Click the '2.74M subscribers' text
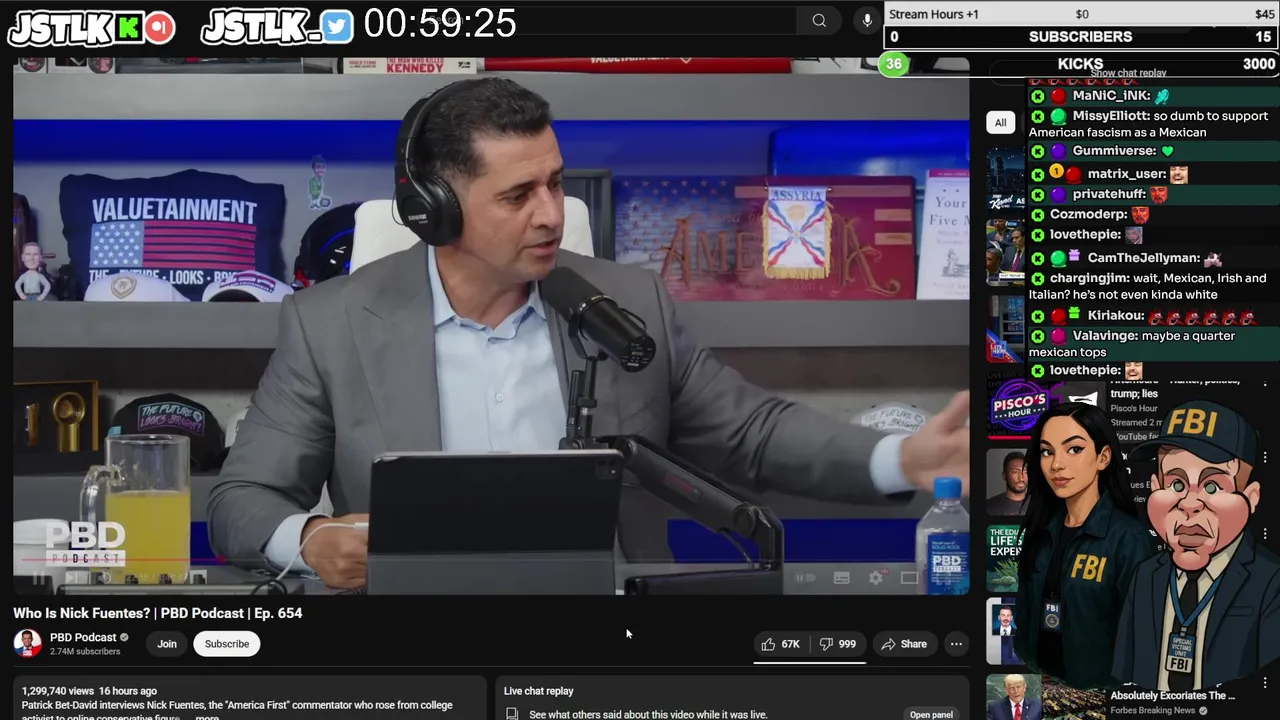The image size is (1280, 720). click(x=85, y=652)
